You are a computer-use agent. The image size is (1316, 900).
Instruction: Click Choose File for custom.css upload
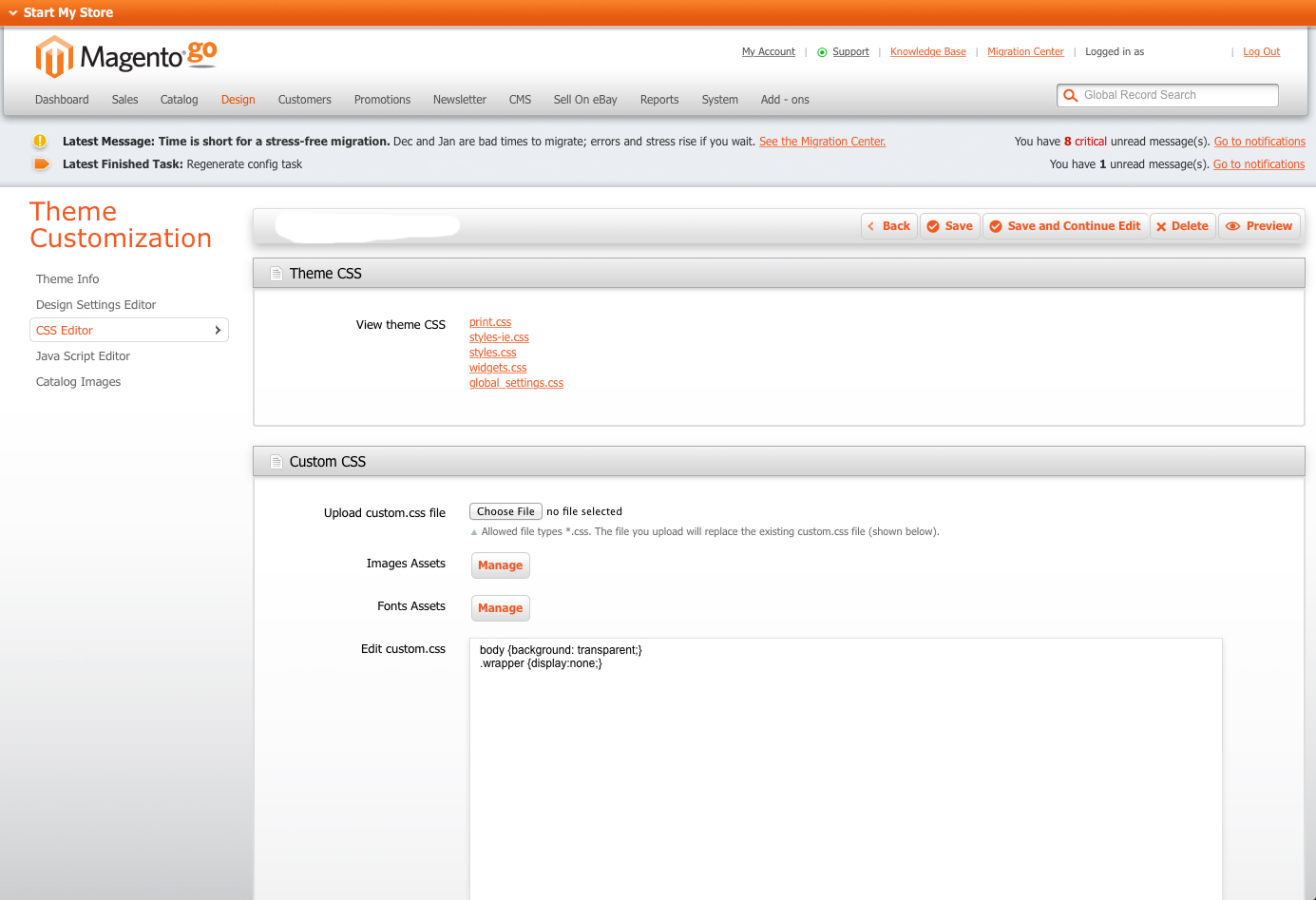(505, 511)
